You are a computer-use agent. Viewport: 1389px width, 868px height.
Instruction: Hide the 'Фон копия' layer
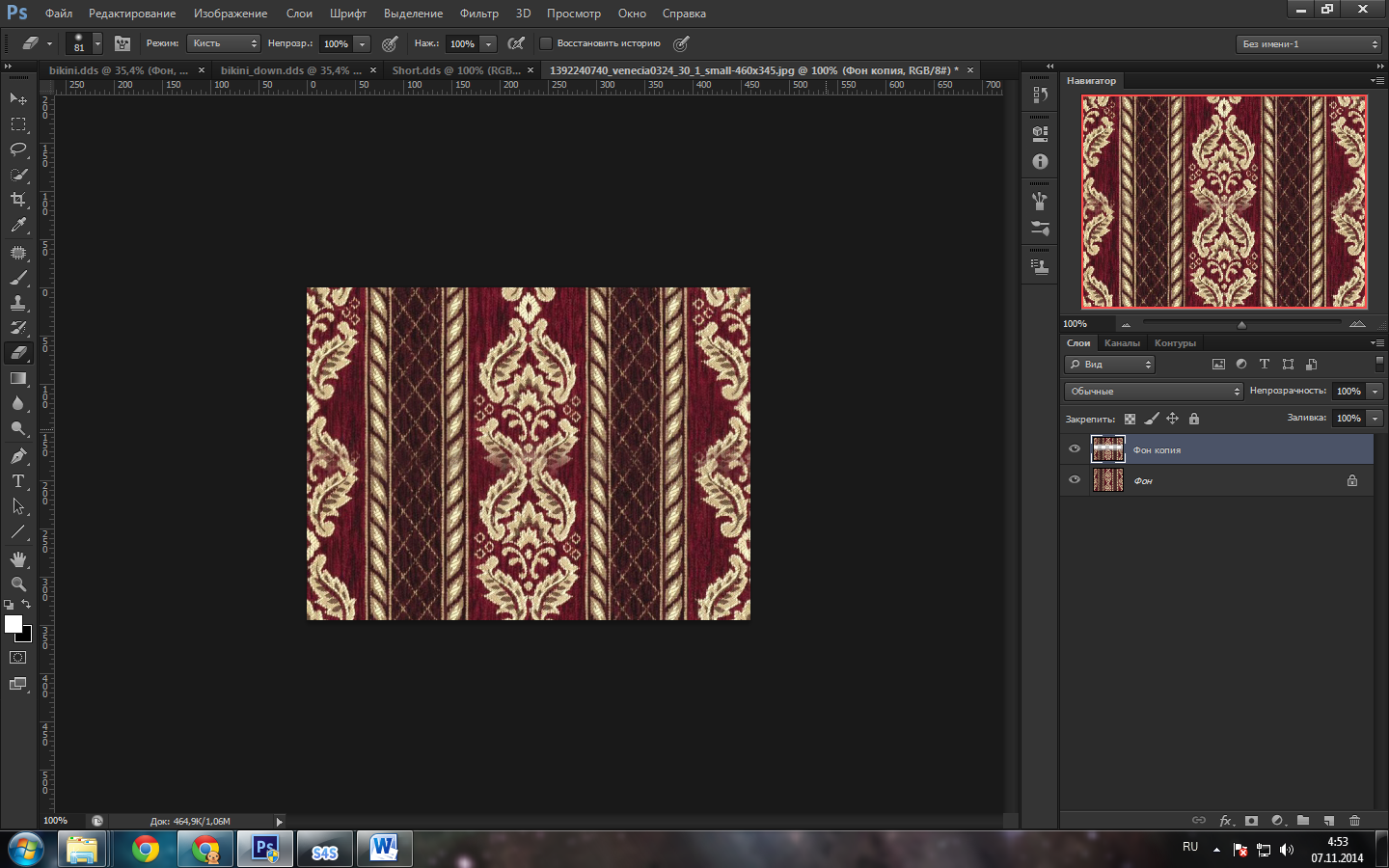coord(1075,449)
